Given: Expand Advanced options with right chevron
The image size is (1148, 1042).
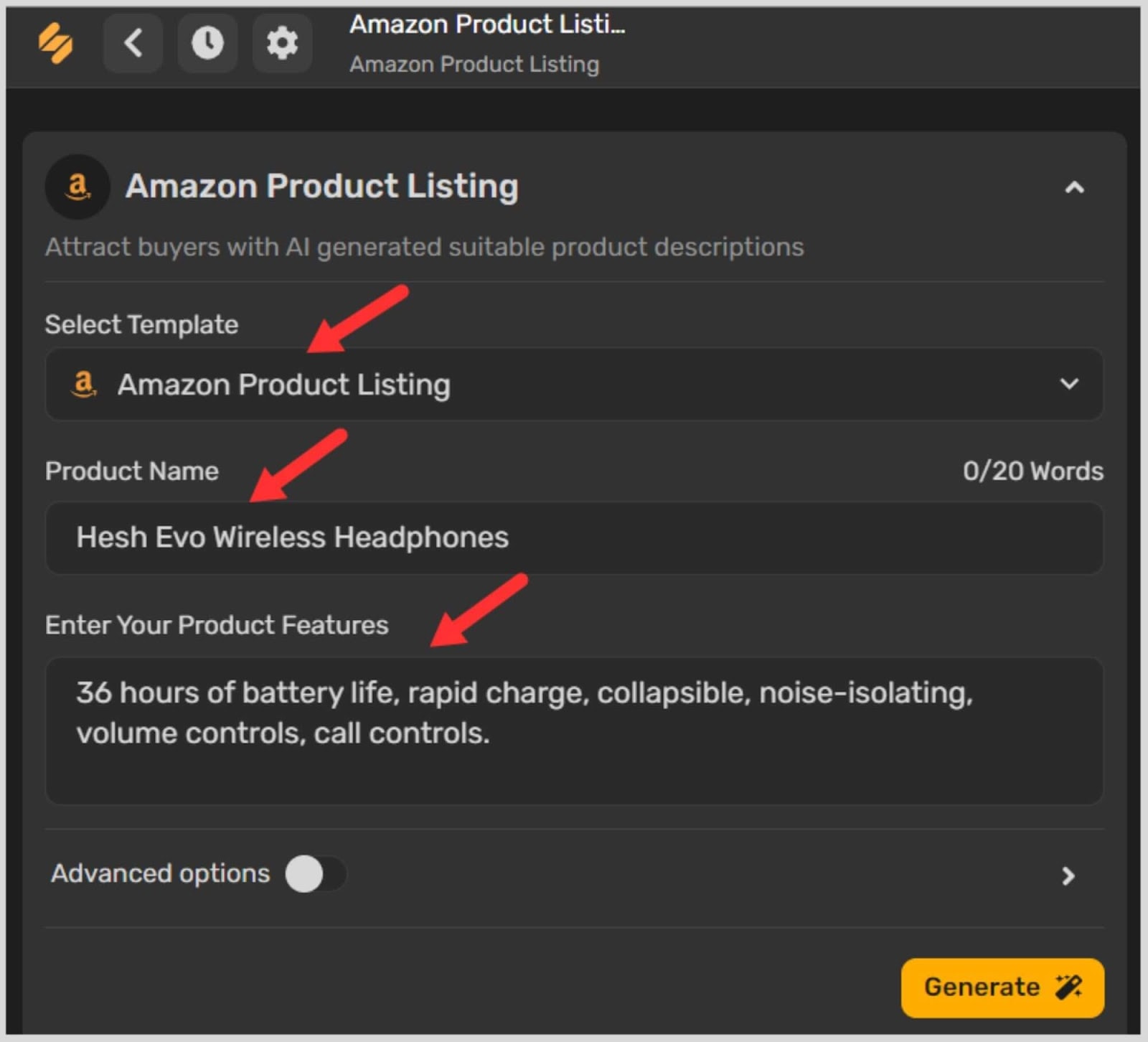Looking at the screenshot, I should tap(1068, 876).
